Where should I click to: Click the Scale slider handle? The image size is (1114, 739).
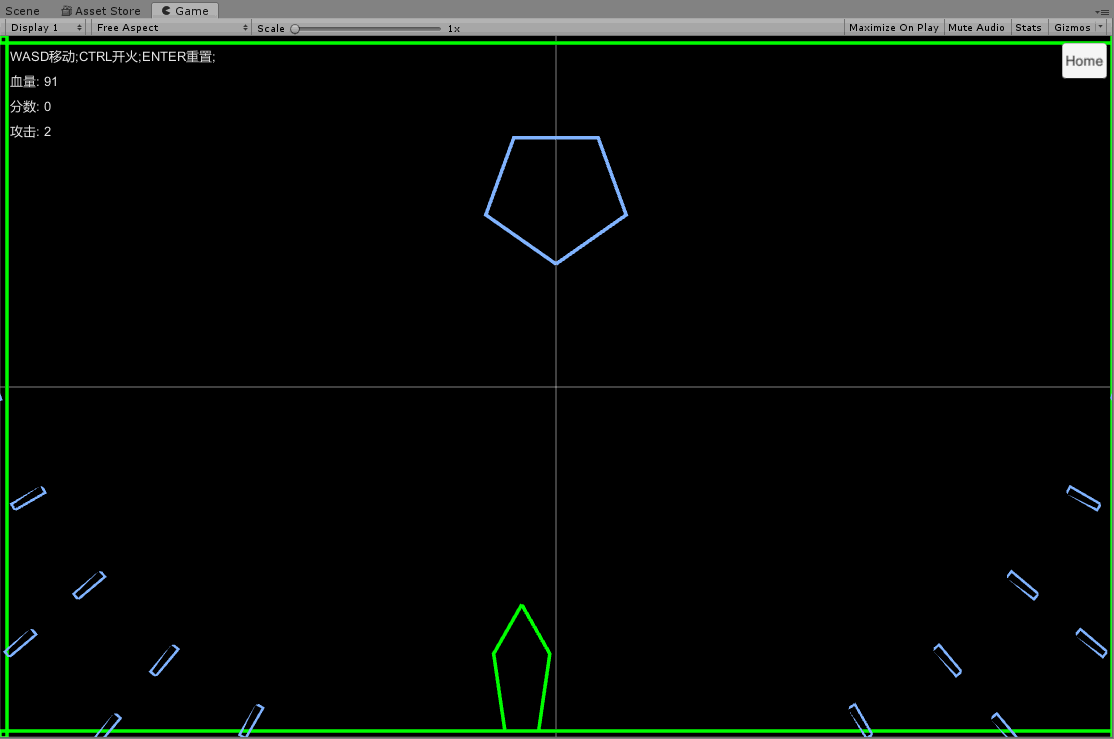pos(295,29)
